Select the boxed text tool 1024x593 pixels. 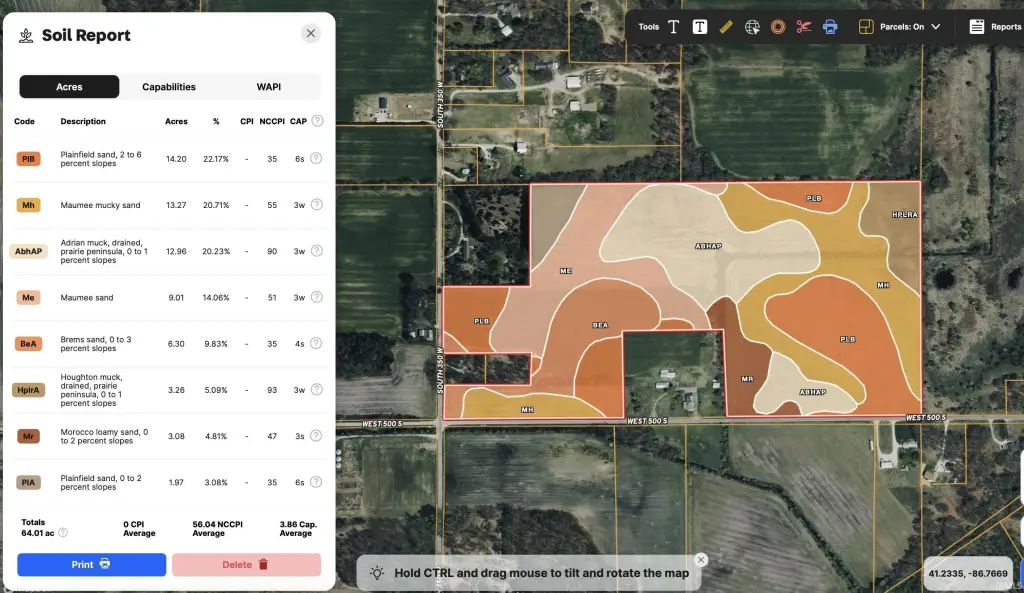coord(700,27)
